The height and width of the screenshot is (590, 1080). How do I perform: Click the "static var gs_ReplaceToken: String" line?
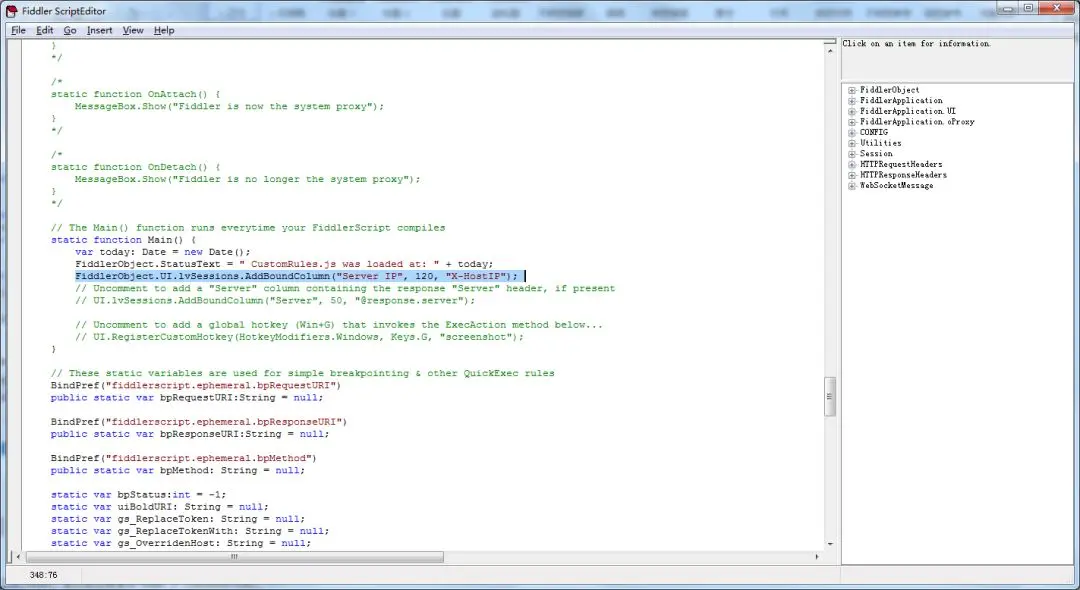178,519
